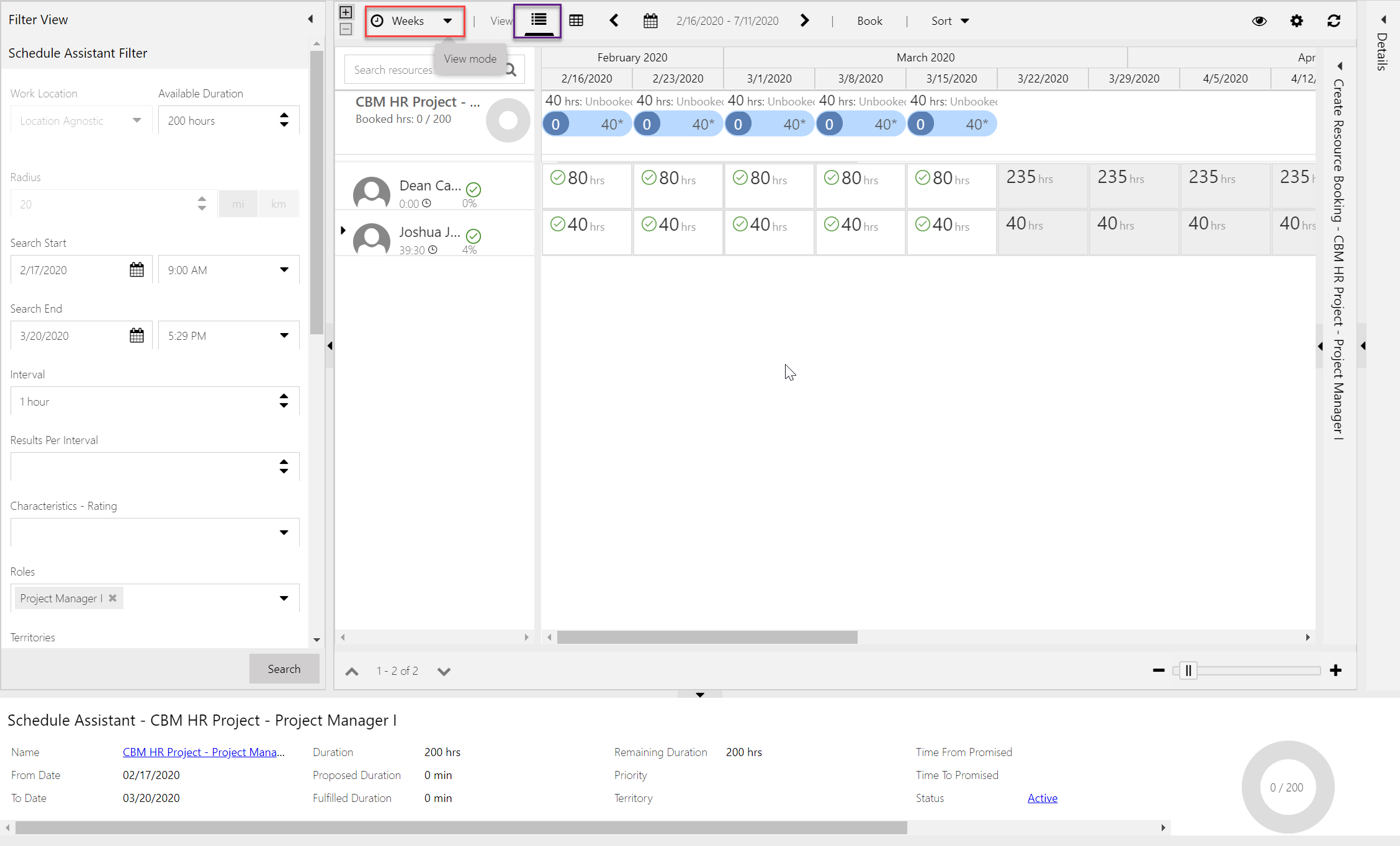Open CBM HR Project - Project Mana... link
The height and width of the screenshot is (846, 1400).
point(204,752)
